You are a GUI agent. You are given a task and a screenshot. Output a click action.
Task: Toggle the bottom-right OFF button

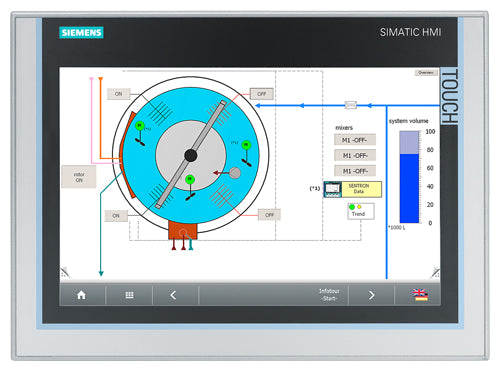(269, 215)
